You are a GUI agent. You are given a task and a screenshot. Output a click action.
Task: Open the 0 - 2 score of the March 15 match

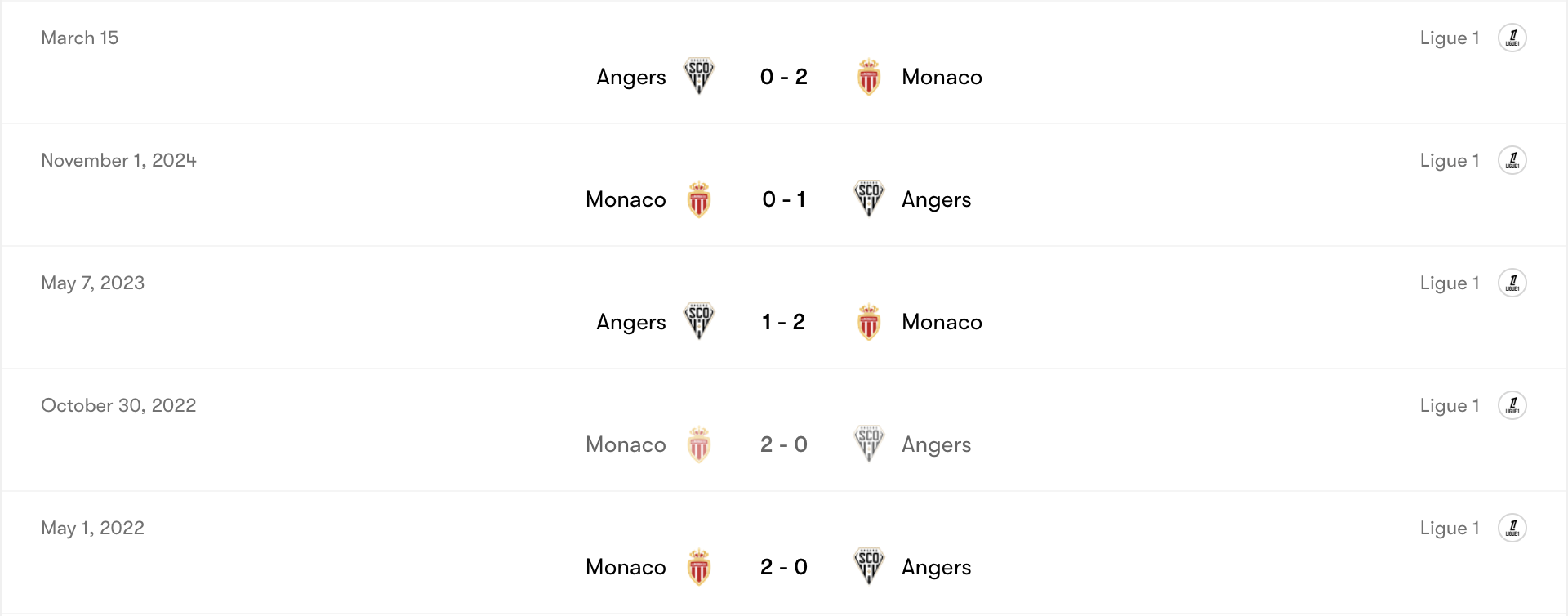tap(784, 77)
